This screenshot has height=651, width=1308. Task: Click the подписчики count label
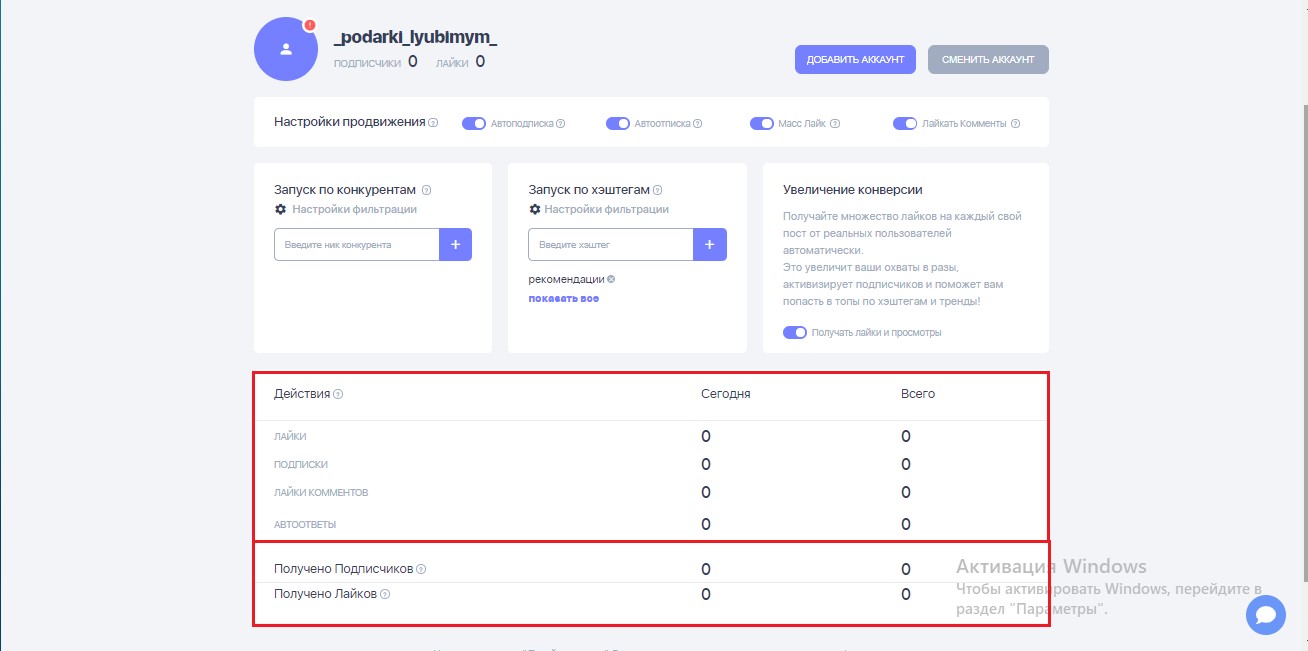(x=368, y=63)
